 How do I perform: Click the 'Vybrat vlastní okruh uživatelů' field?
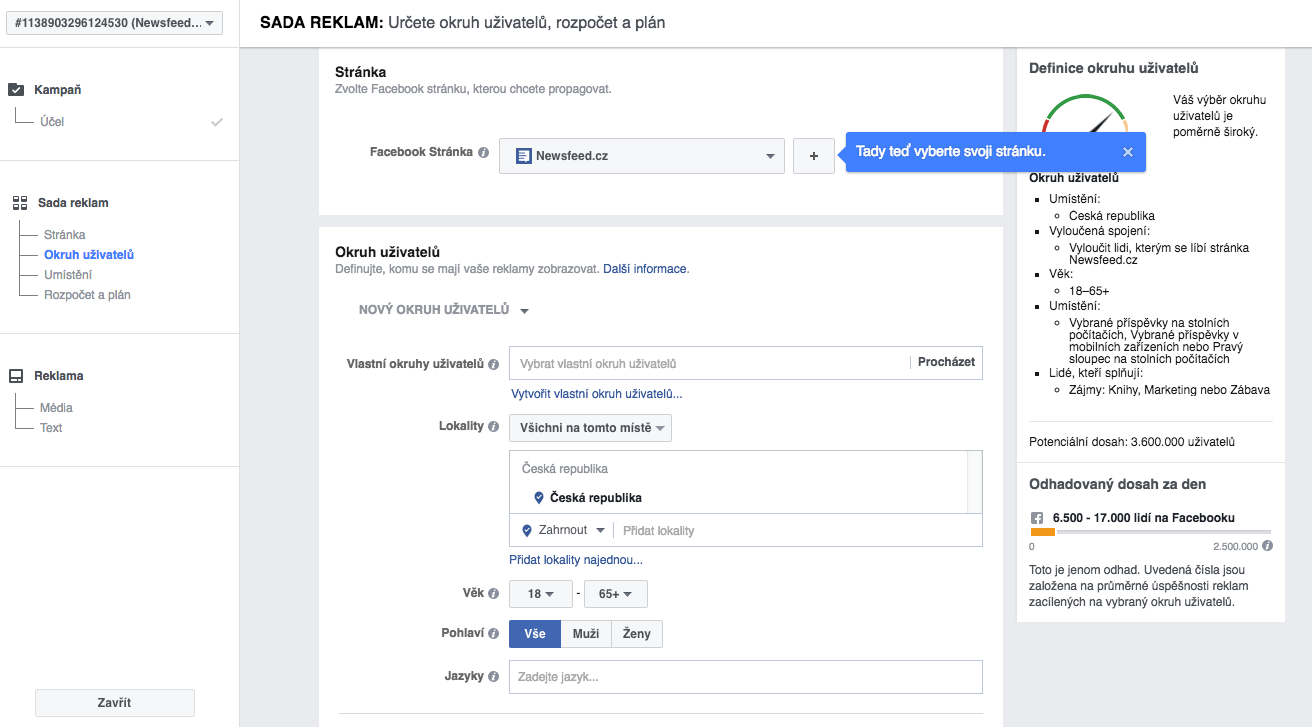(708, 363)
